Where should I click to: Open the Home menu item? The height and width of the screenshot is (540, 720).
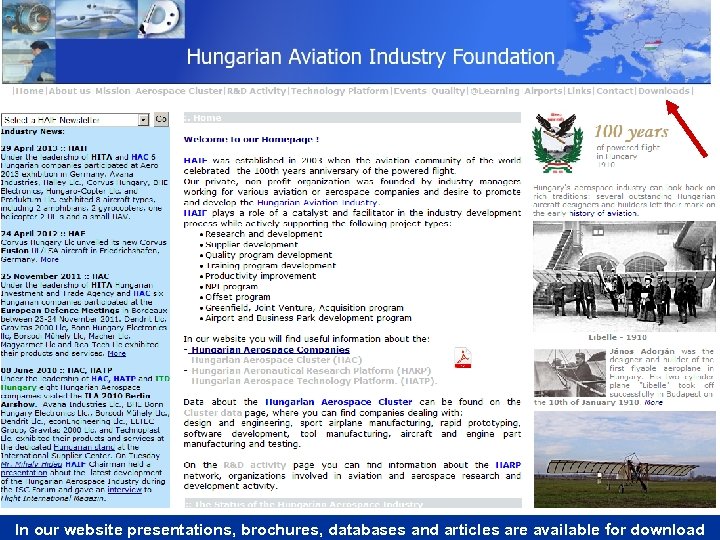(x=29, y=91)
